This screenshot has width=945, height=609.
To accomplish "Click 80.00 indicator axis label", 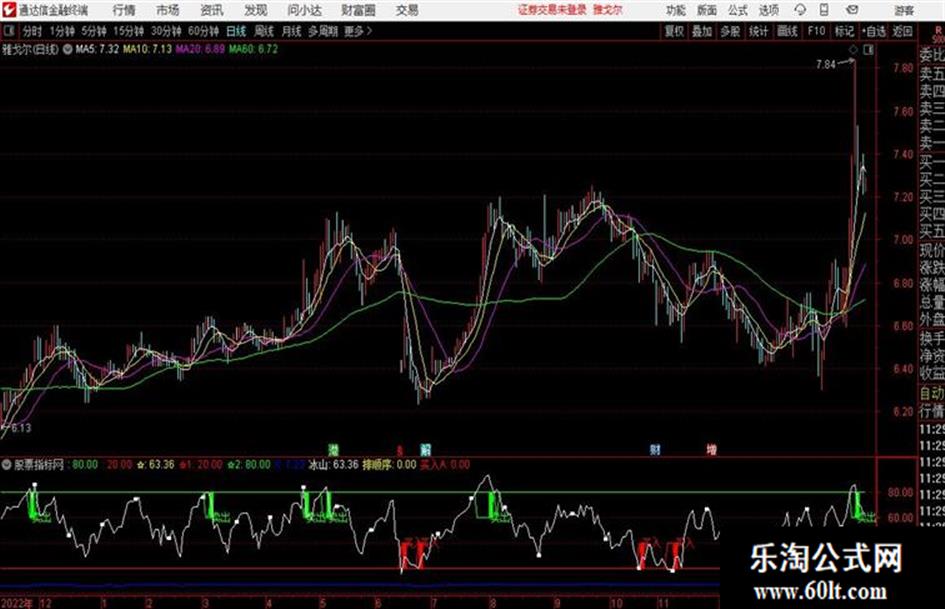I will pos(900,492).
